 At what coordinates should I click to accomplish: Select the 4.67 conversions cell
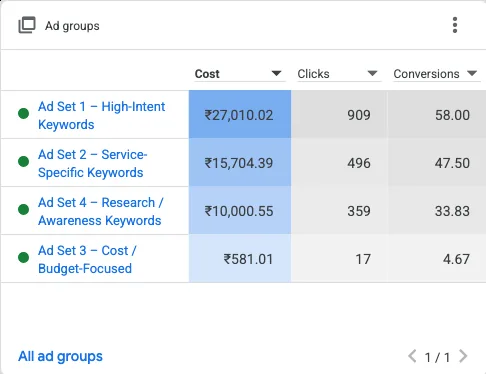437,259
